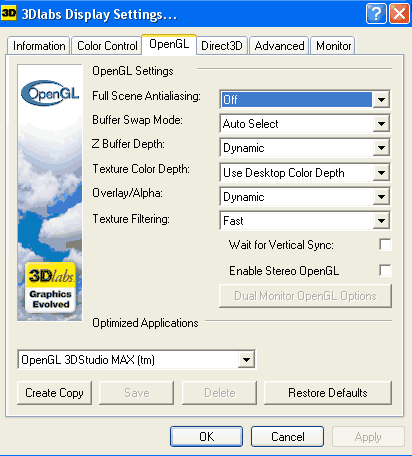
Task: Close the 3Dlabs Display Settings dialog
Action: click(399, 14)
